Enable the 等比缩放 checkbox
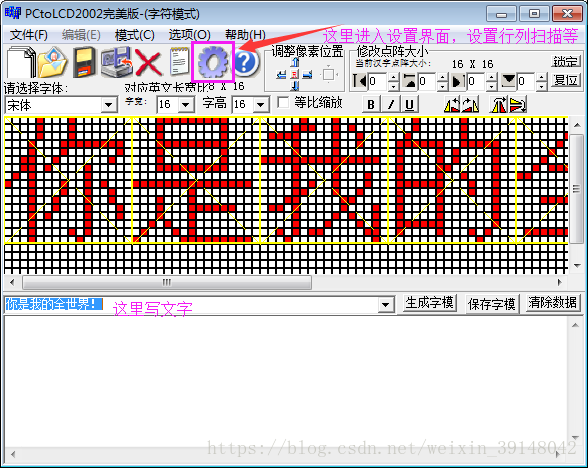The image size is (588, 468). coord(283,102)
